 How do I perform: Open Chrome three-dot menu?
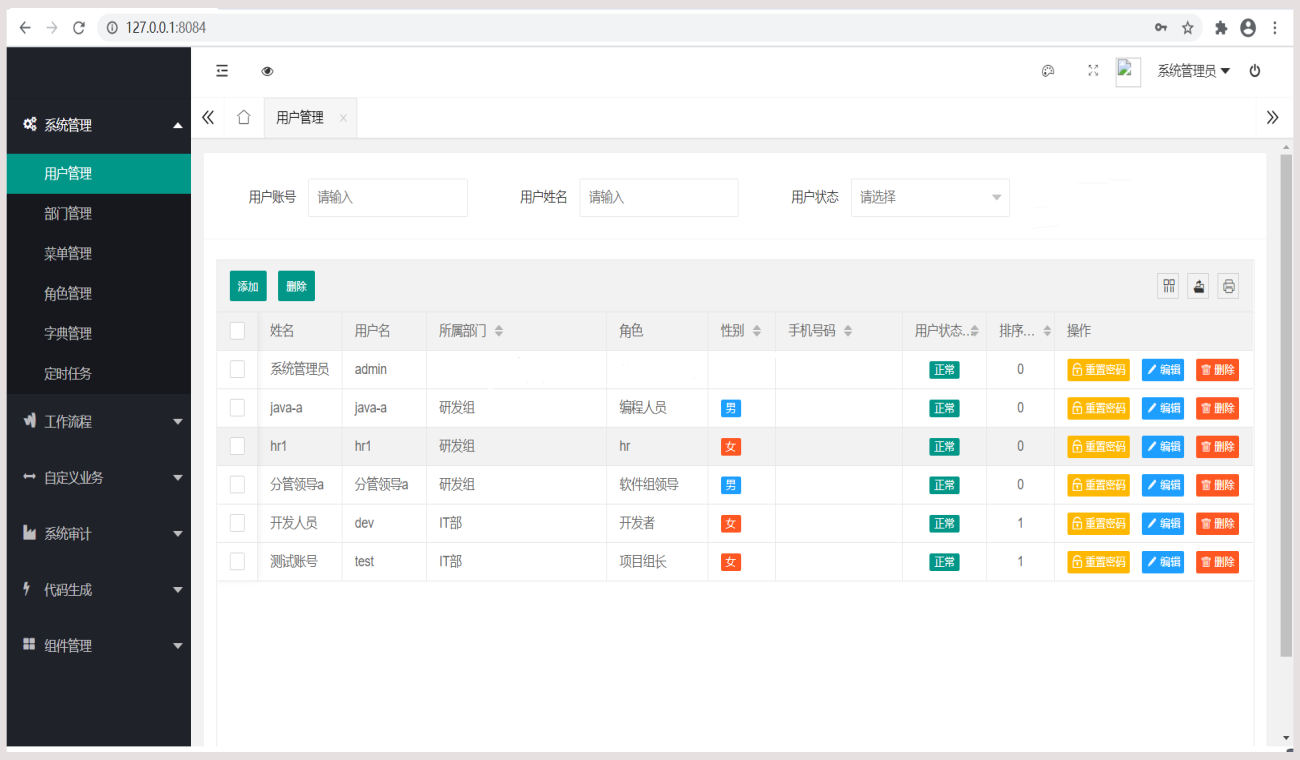[x=1275, y=28]
